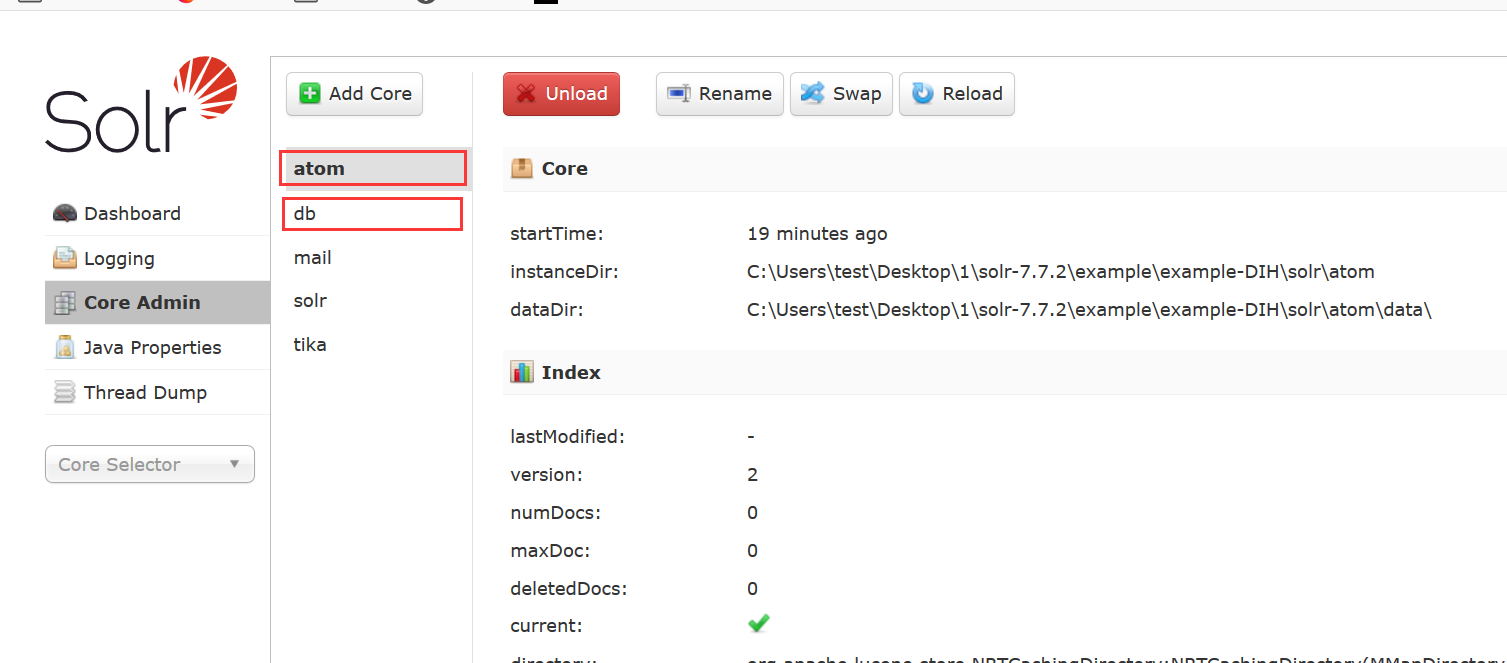The image size is (1507, 663).
Task: Click the Add Core button
Action: [355, 93]
